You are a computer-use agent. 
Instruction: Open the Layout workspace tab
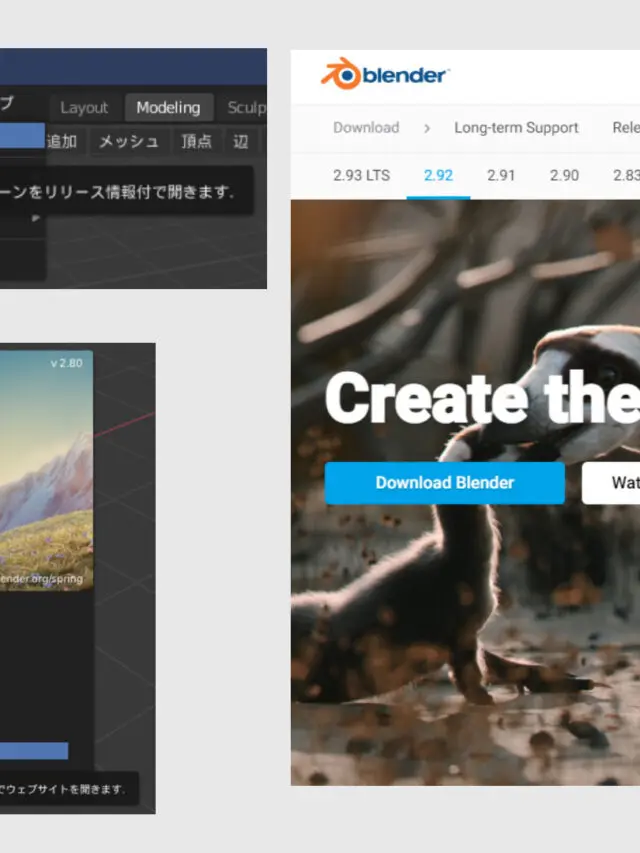pyautogui.click(x=84, y=108)
